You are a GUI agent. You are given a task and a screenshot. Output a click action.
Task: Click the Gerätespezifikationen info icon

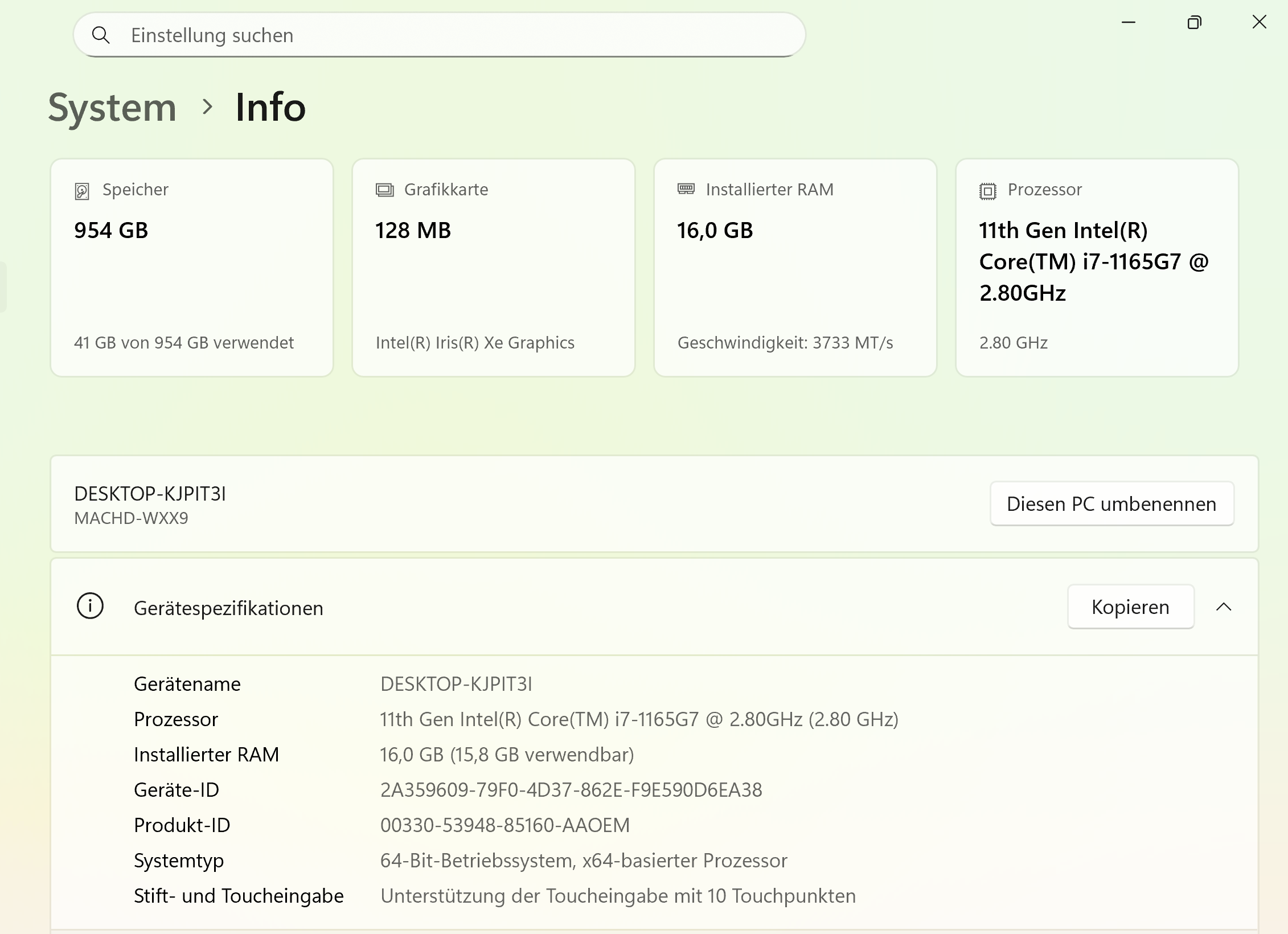point(90,606)
